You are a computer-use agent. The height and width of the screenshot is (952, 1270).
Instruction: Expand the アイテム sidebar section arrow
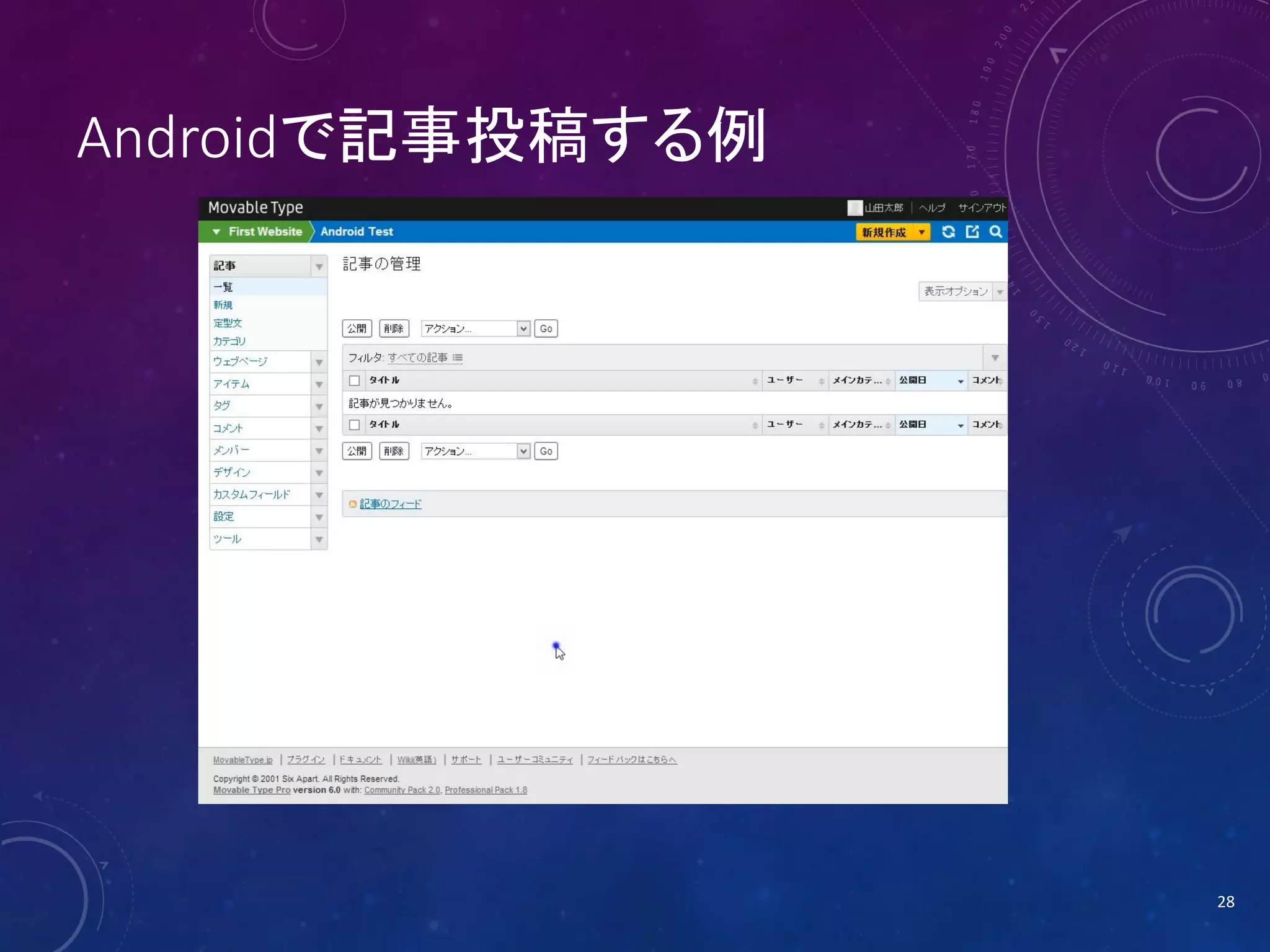point(319,384)
